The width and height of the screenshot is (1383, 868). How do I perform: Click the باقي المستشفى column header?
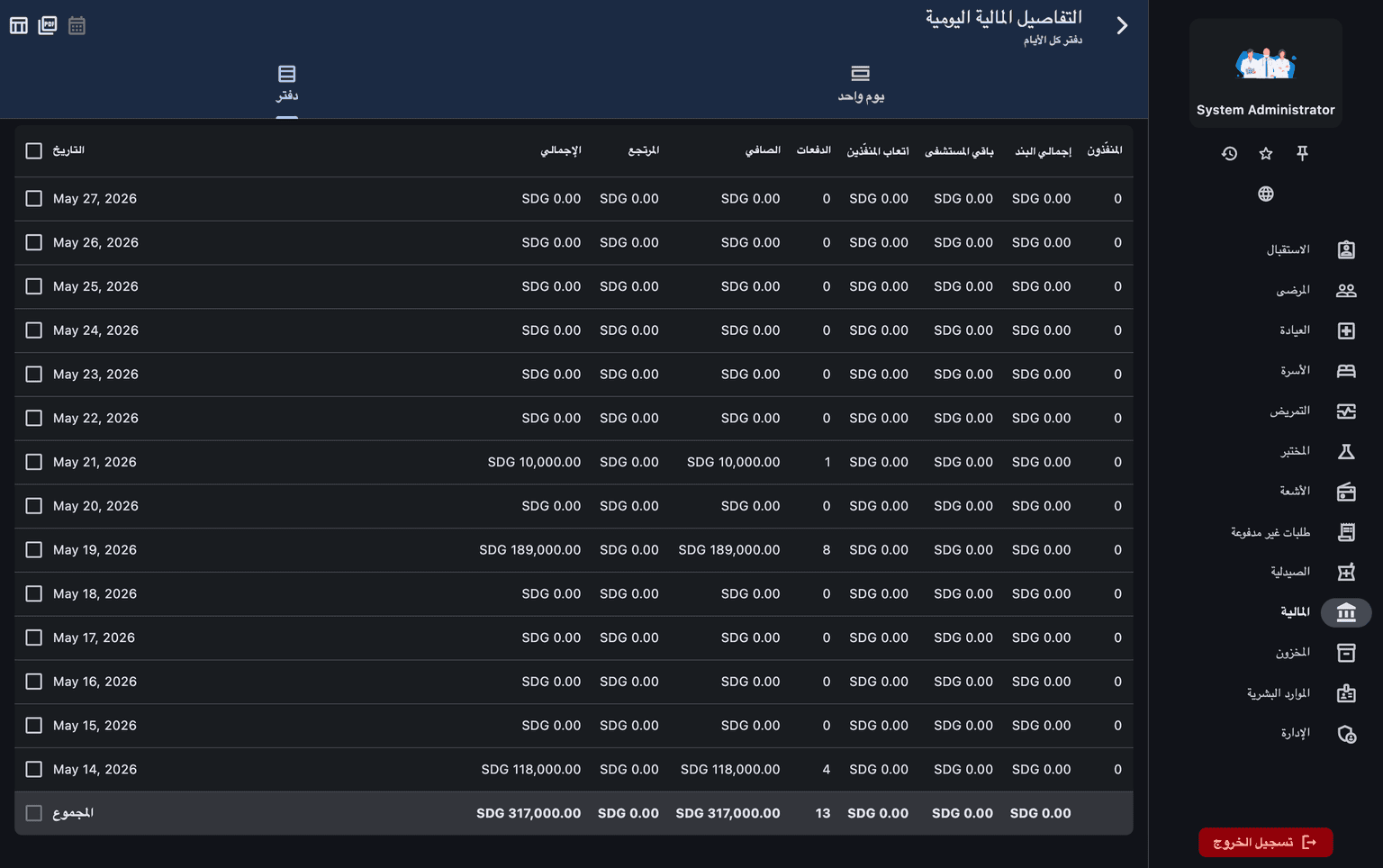pyautogui.click(x=959, y=151)
